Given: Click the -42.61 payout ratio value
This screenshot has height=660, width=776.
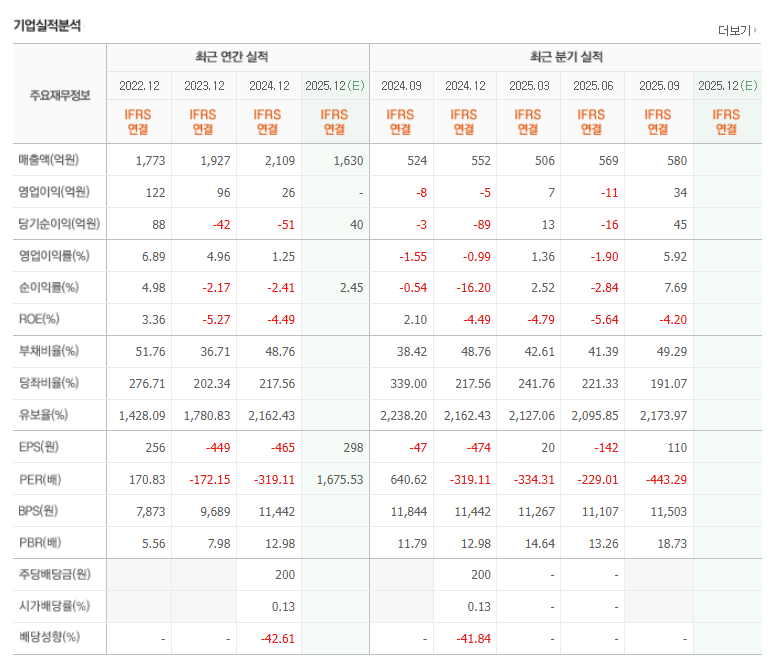Looking at the screenshot, I should coord(278,639).
